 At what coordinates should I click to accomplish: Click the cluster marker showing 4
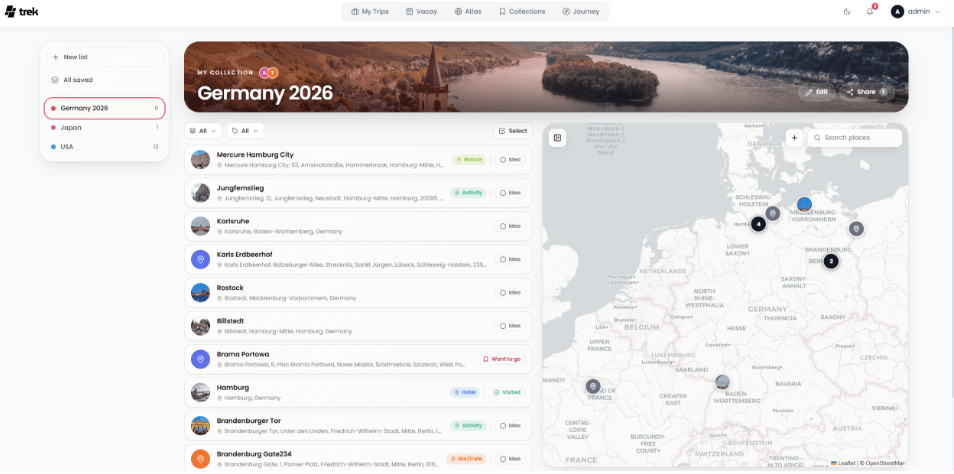point(758,224)
